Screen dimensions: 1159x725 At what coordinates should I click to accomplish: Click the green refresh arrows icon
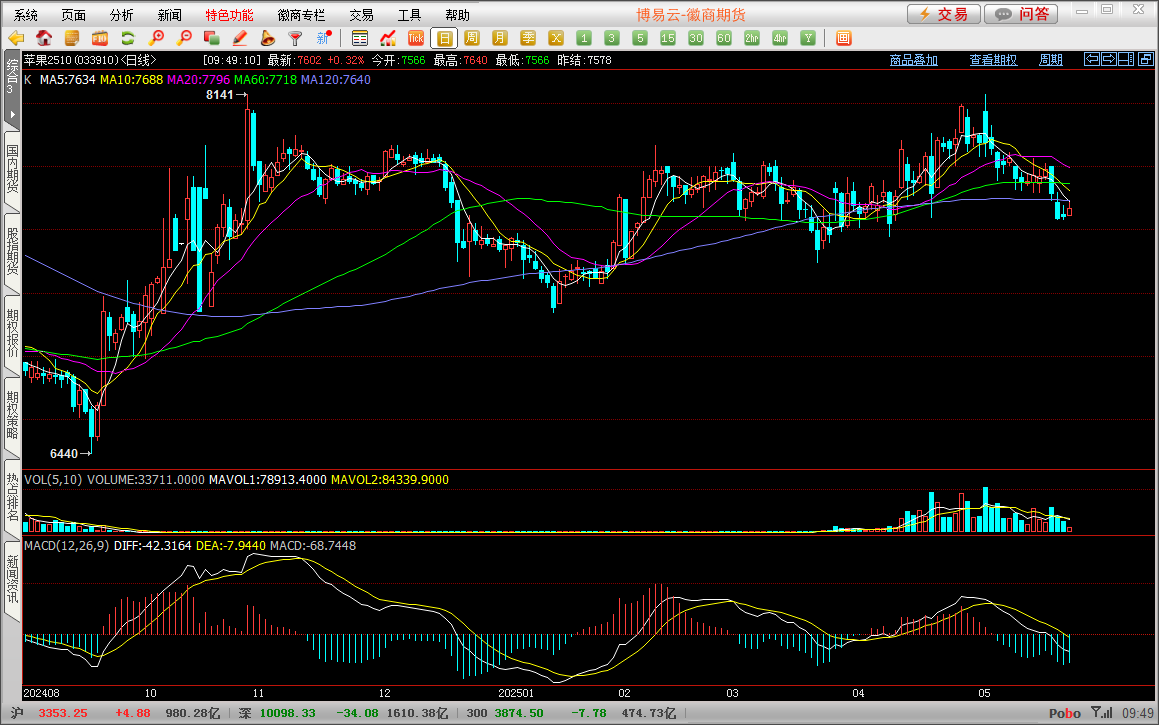tap(128, 38)
